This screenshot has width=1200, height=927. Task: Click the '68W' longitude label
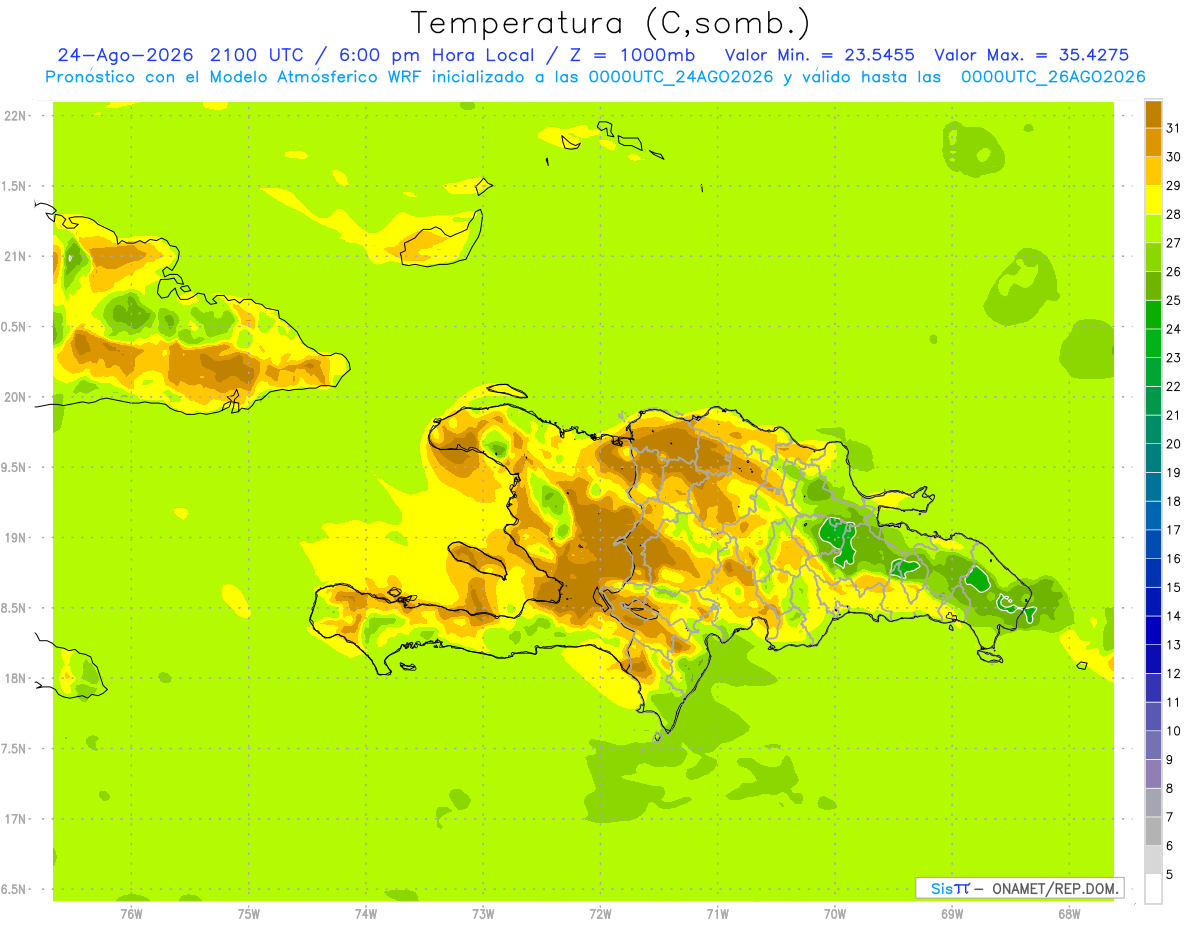tap(1068, 914)
